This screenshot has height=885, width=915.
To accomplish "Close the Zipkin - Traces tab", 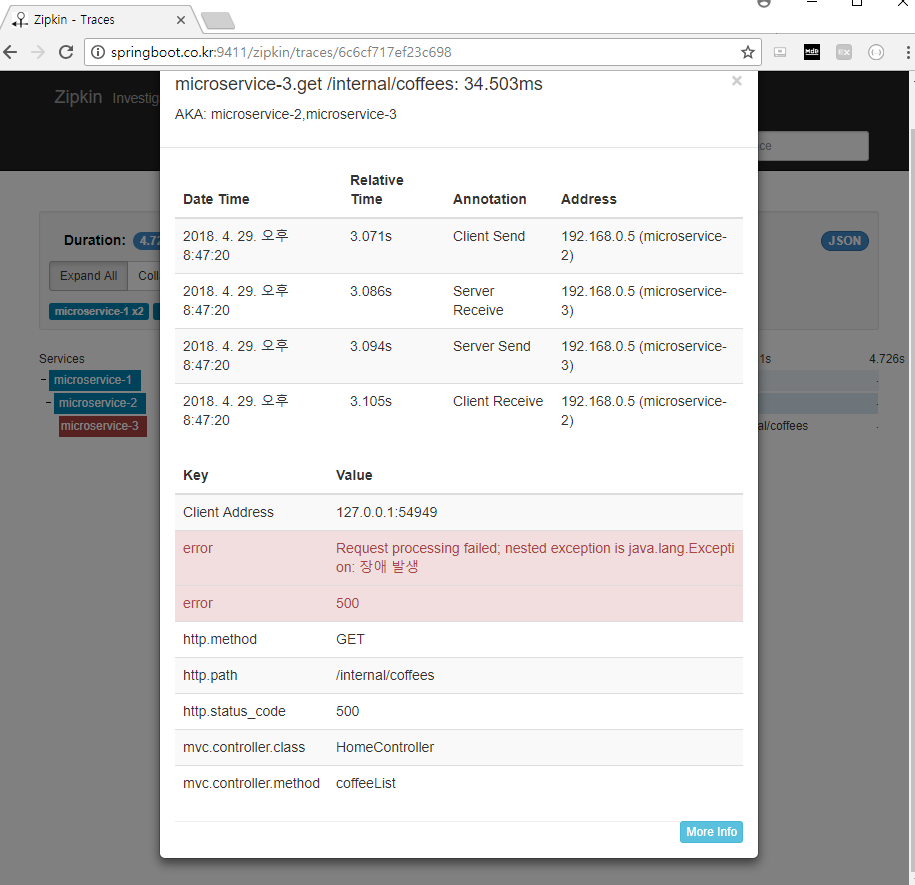I will 181,20.
